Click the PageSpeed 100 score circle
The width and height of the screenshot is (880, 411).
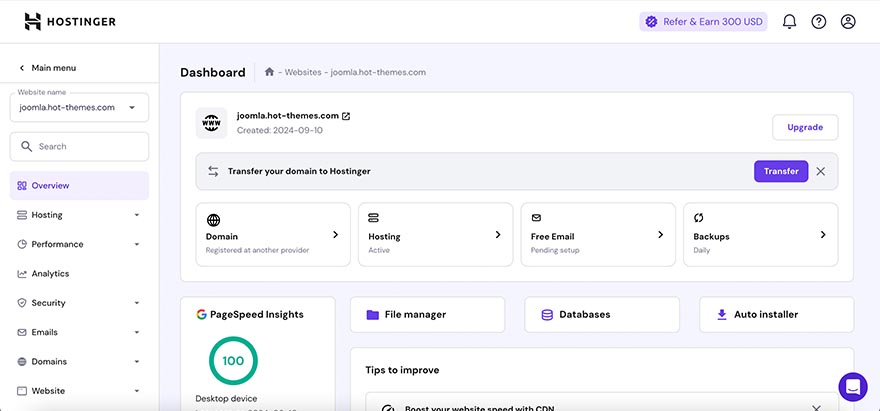233,361
